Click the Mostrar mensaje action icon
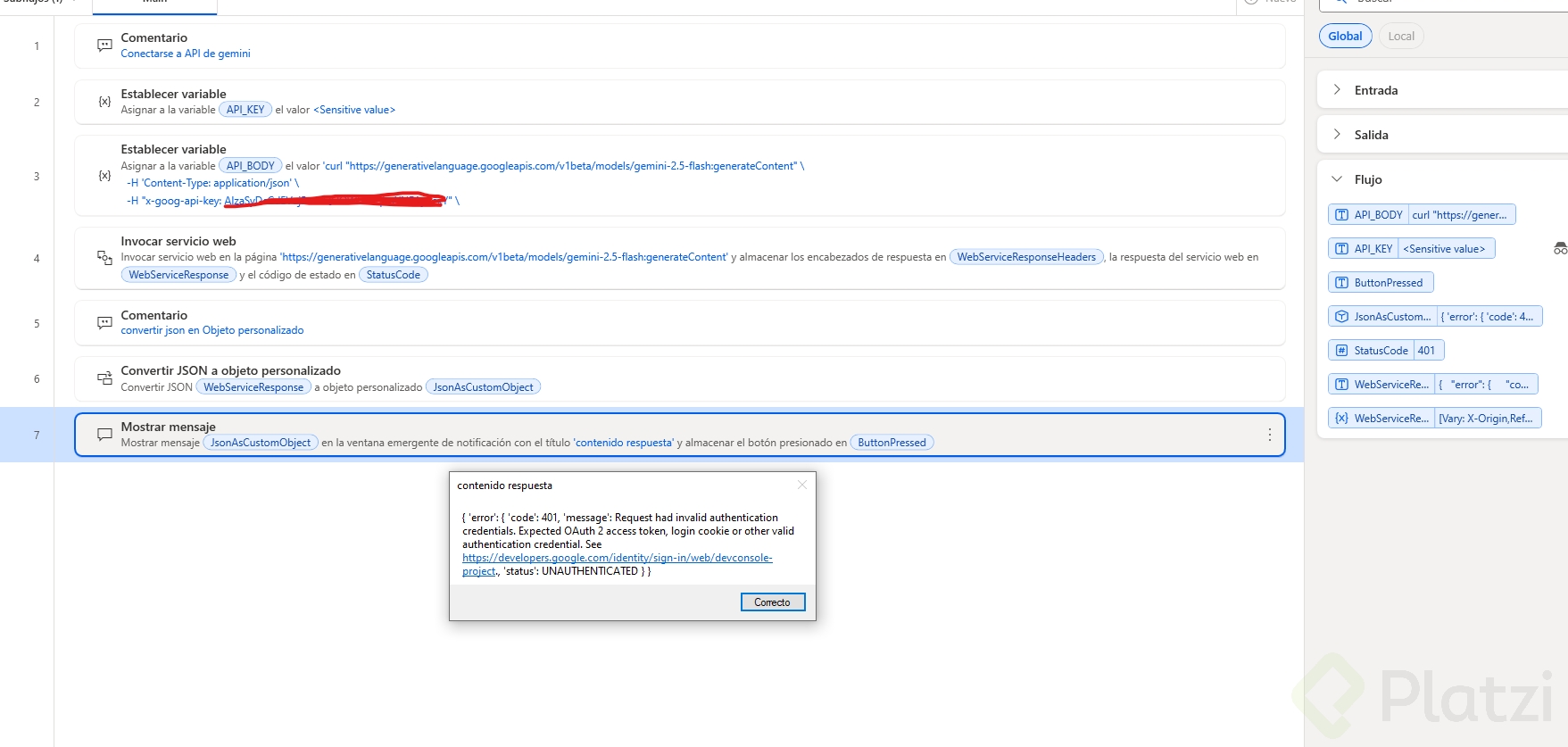This screenshot has width=1568, height=747. [x=104, y=435]
